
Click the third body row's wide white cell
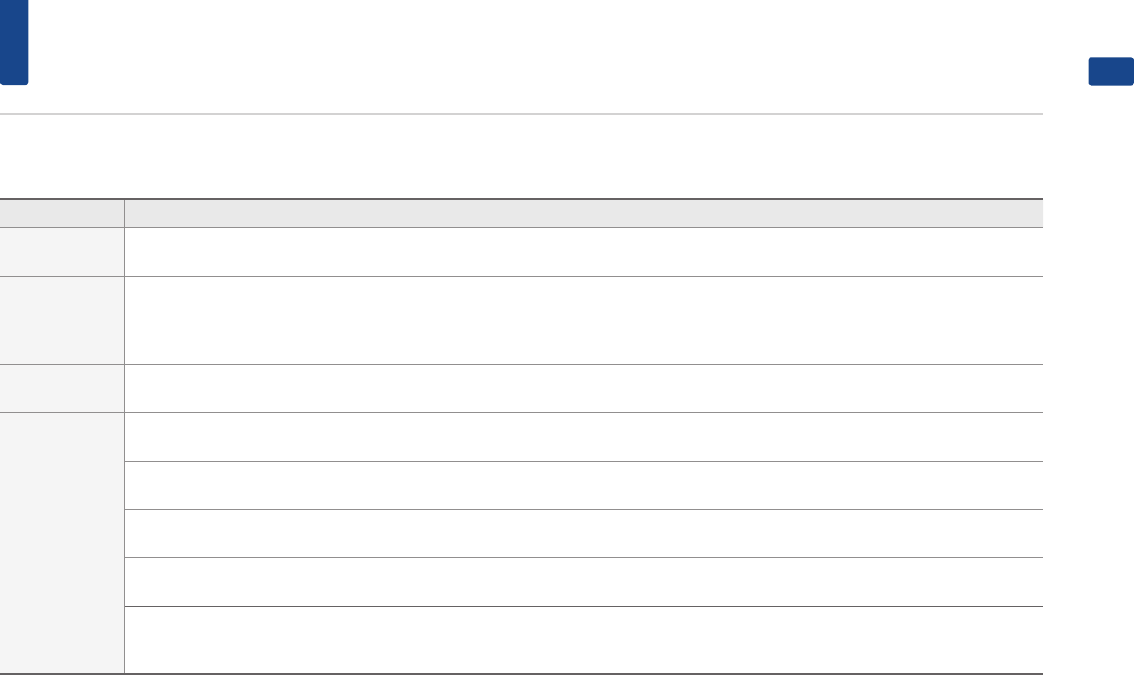point(584,389)
